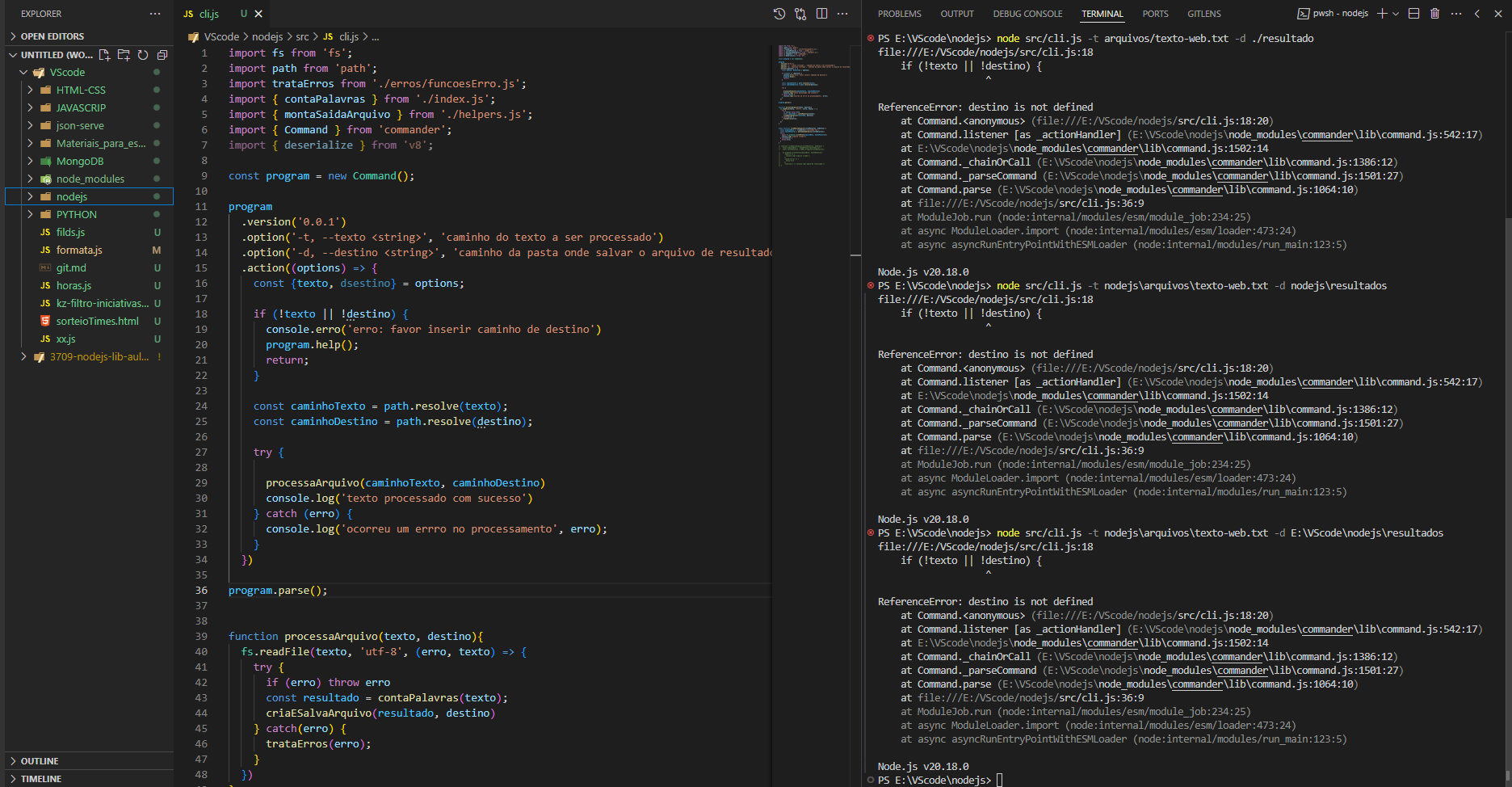1512x787 pixels.
Task: Click line number 36 in editor gutter
Action: (x=201, y=591)
